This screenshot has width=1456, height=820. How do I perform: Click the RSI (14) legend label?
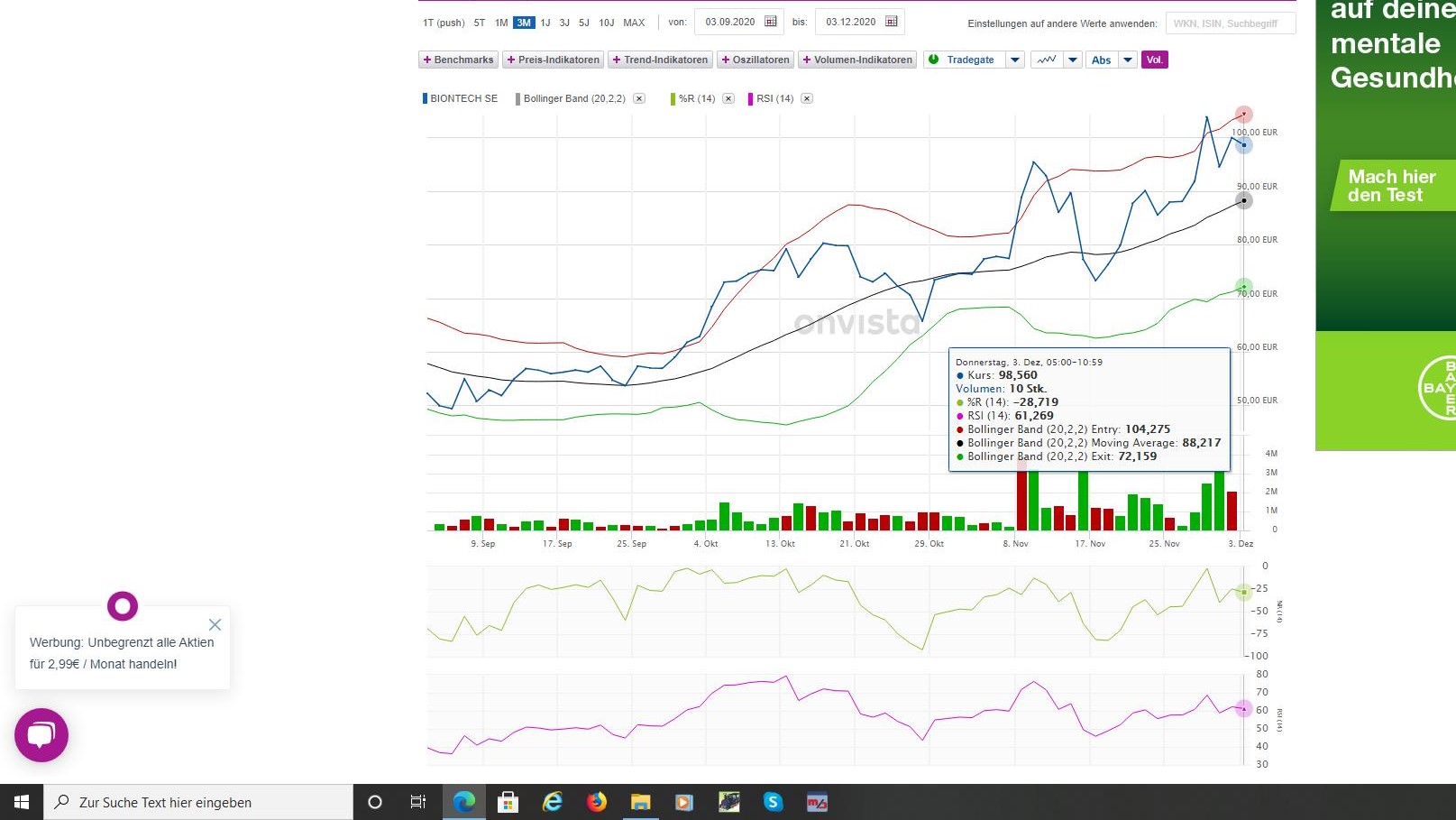(775, 98)
